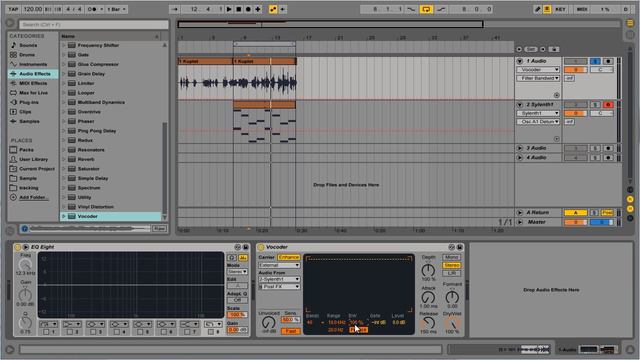Switch on KEY map mode
The image size is (640, 360).
pyautogui.click(x=560, y=9)
